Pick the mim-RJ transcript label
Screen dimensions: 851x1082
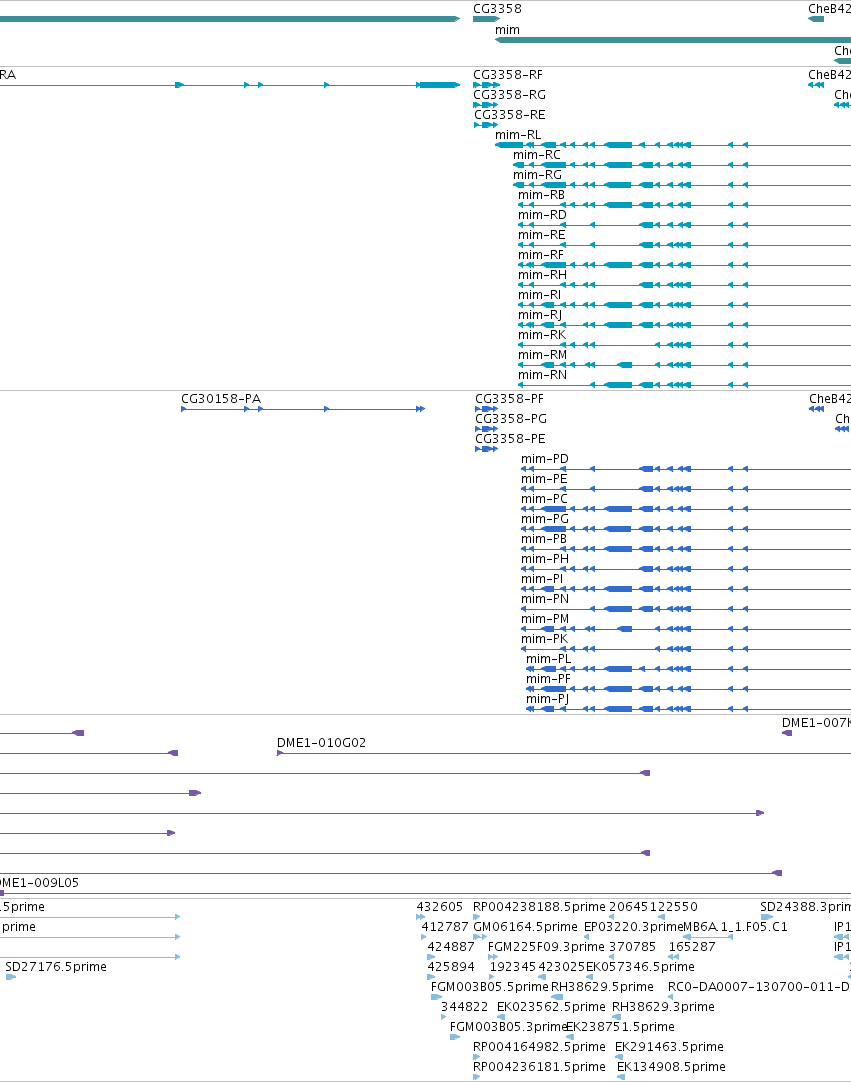[540, 315]
